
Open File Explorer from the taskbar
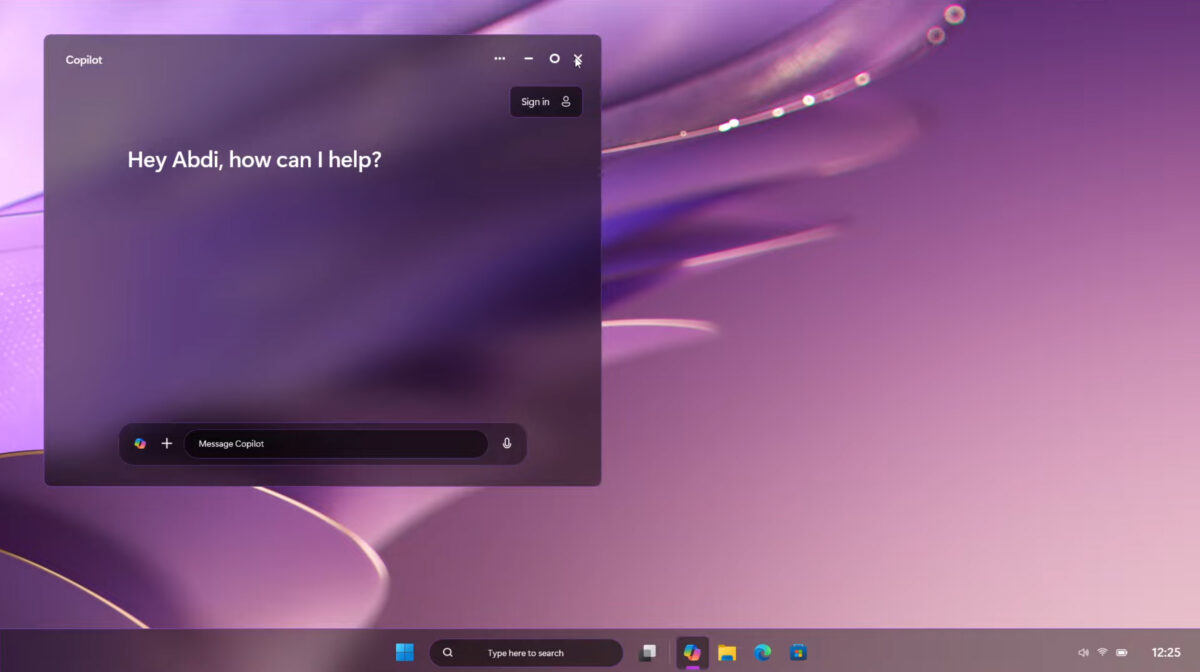(x=726, y=652)
